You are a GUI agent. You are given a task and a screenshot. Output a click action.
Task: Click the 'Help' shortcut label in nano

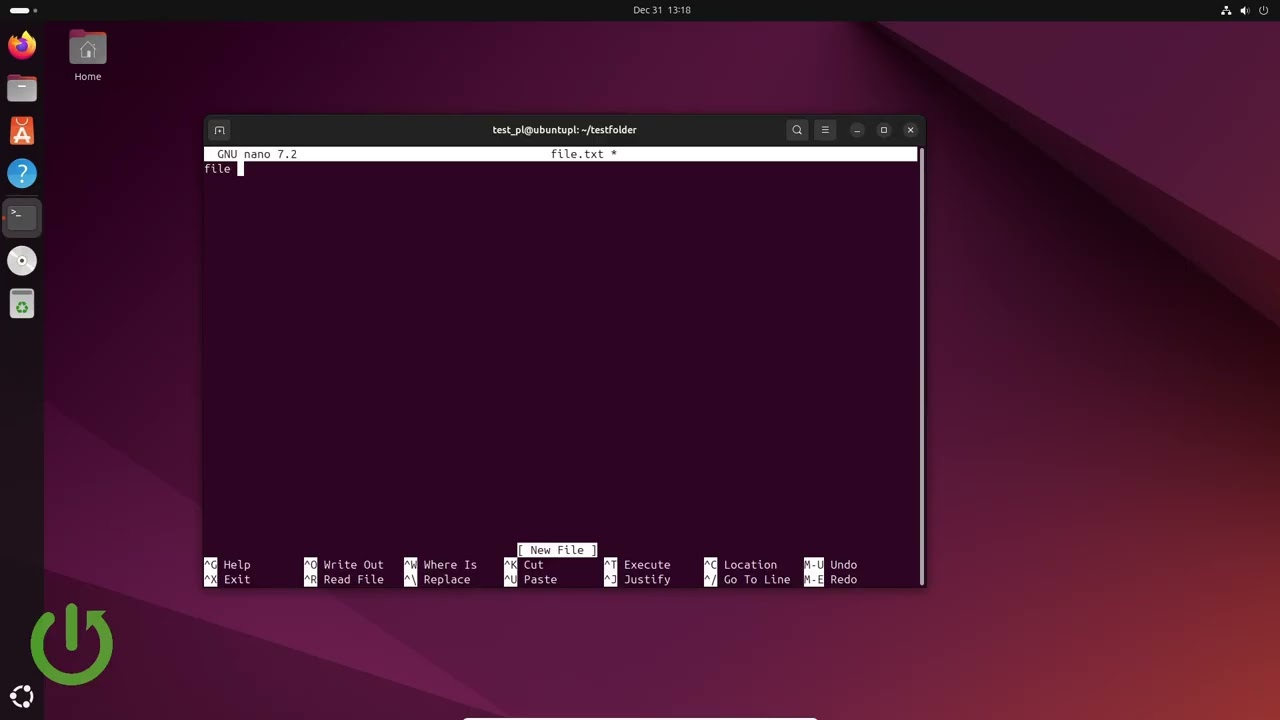(x=237, y=565)
